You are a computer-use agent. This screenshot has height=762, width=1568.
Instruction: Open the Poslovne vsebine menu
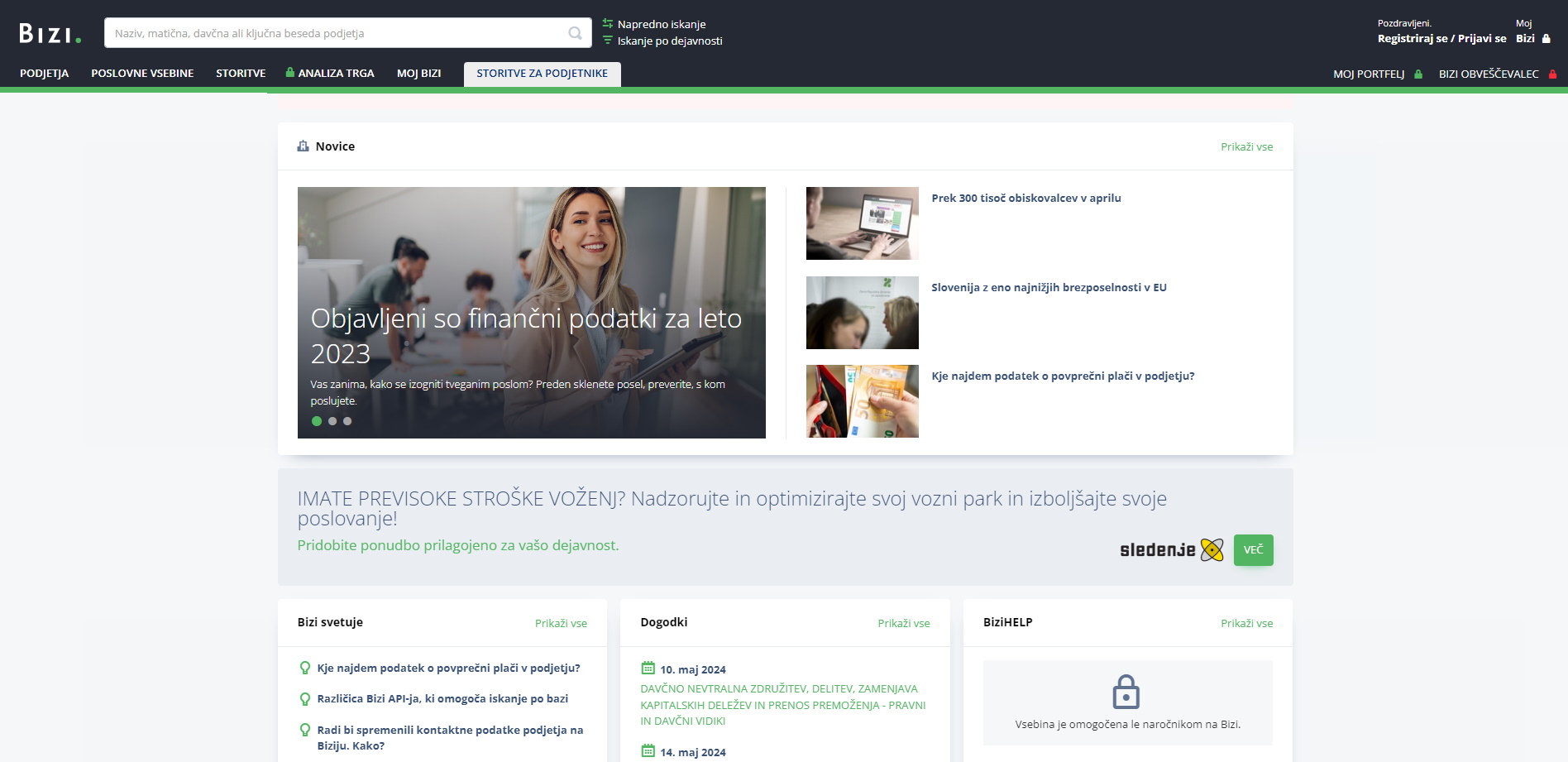pos(142,73)
